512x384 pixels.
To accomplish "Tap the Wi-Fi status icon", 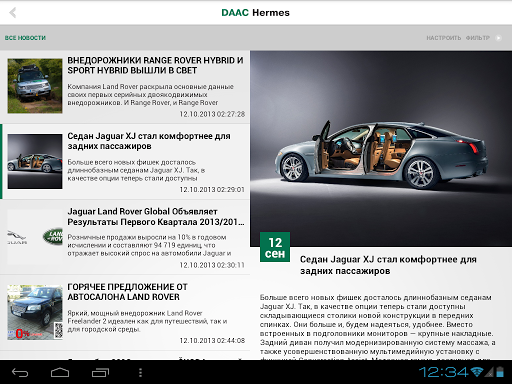I will click(x=477, y=372).
